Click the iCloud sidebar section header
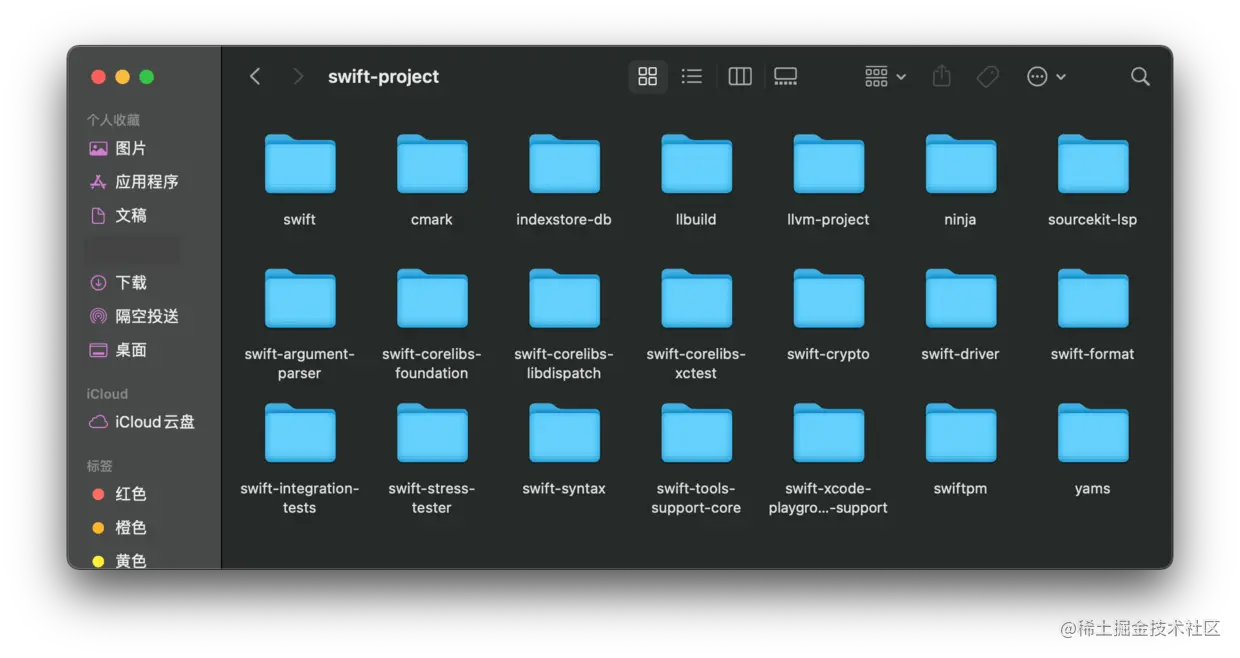The height and width of the screenshot is (658, 1240). click(107, 394)
